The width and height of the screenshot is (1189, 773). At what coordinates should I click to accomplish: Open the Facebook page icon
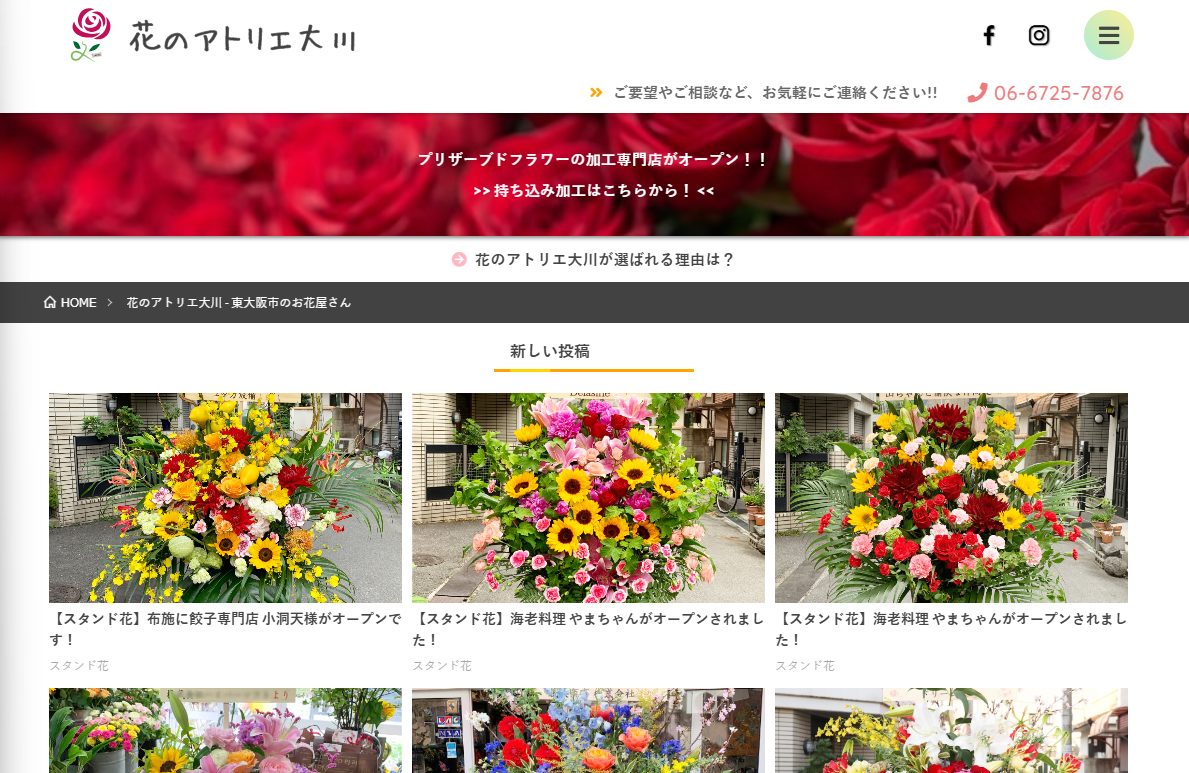(988, 36)
